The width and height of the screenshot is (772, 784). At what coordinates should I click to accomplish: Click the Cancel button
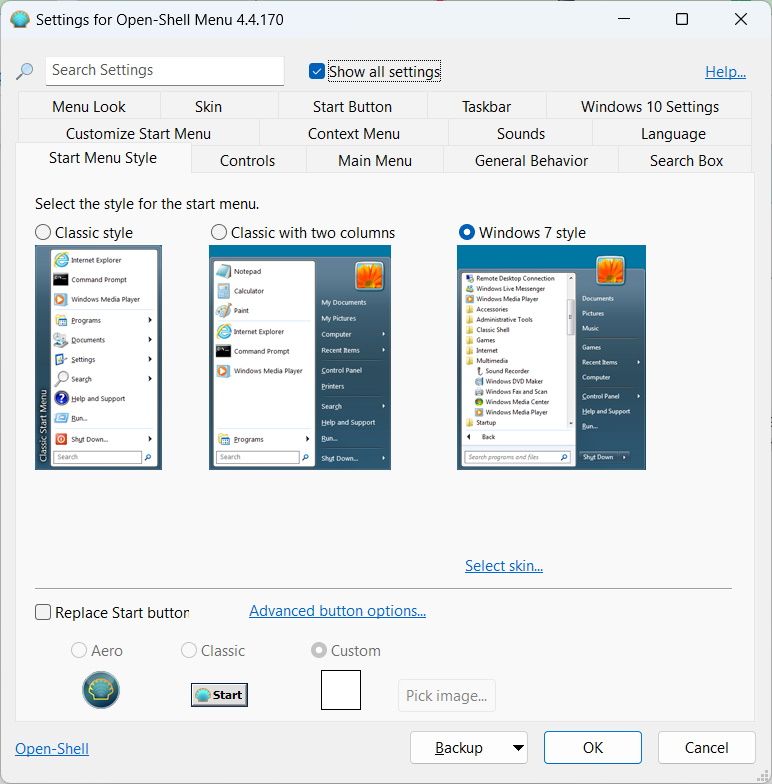coord(706,748)
